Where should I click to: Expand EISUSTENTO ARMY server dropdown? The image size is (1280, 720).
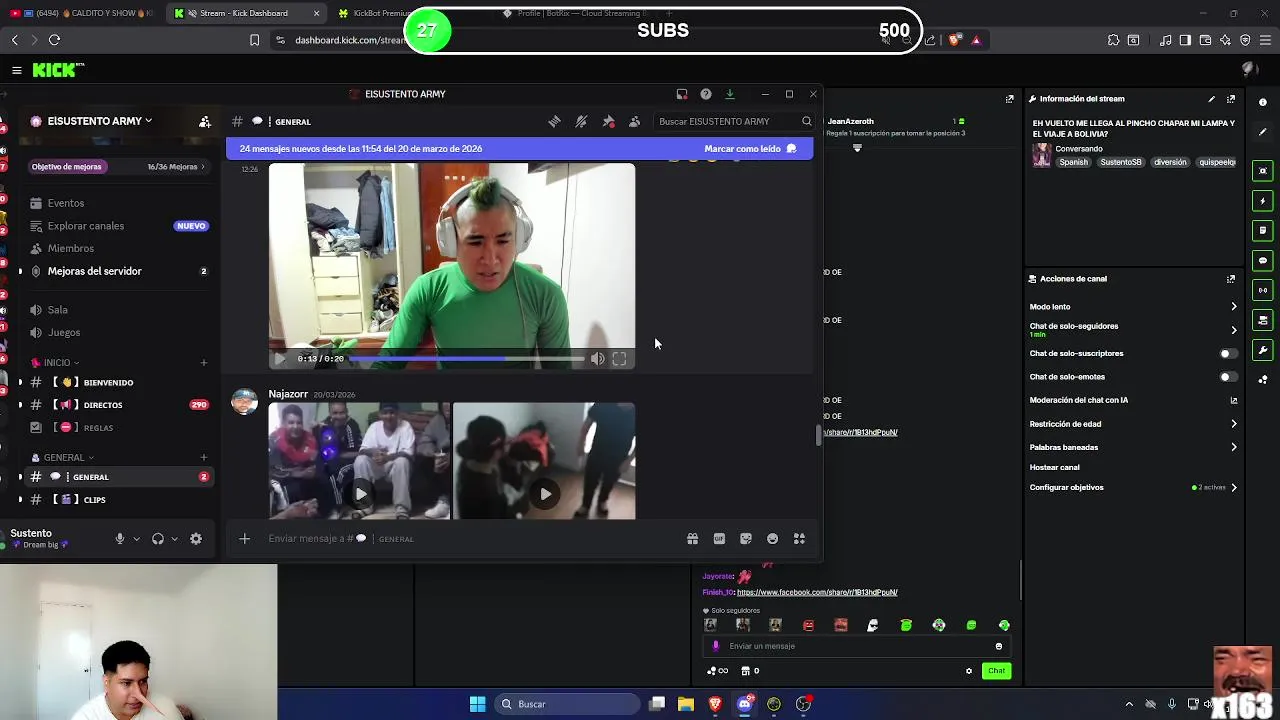tap(148, 121)
